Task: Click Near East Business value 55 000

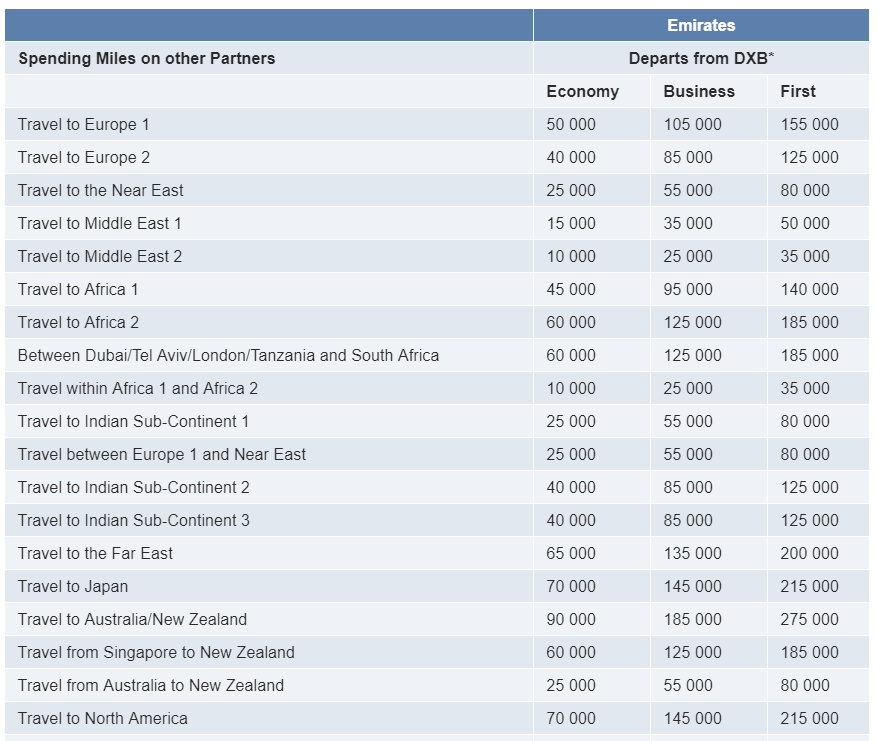Action: 688,191
